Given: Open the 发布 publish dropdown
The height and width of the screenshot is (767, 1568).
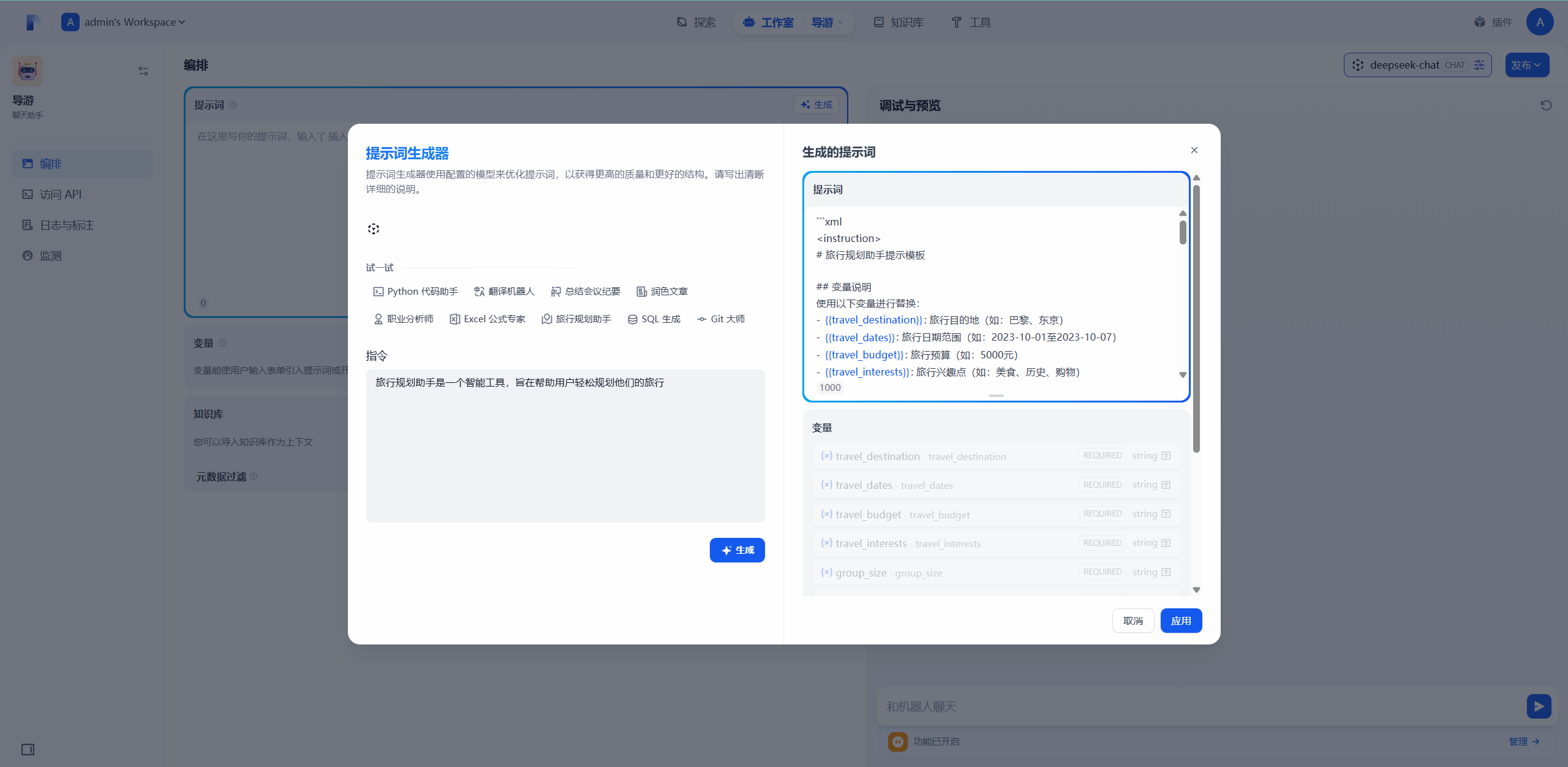Looking at the screenshot, I should coord(1528,65).
